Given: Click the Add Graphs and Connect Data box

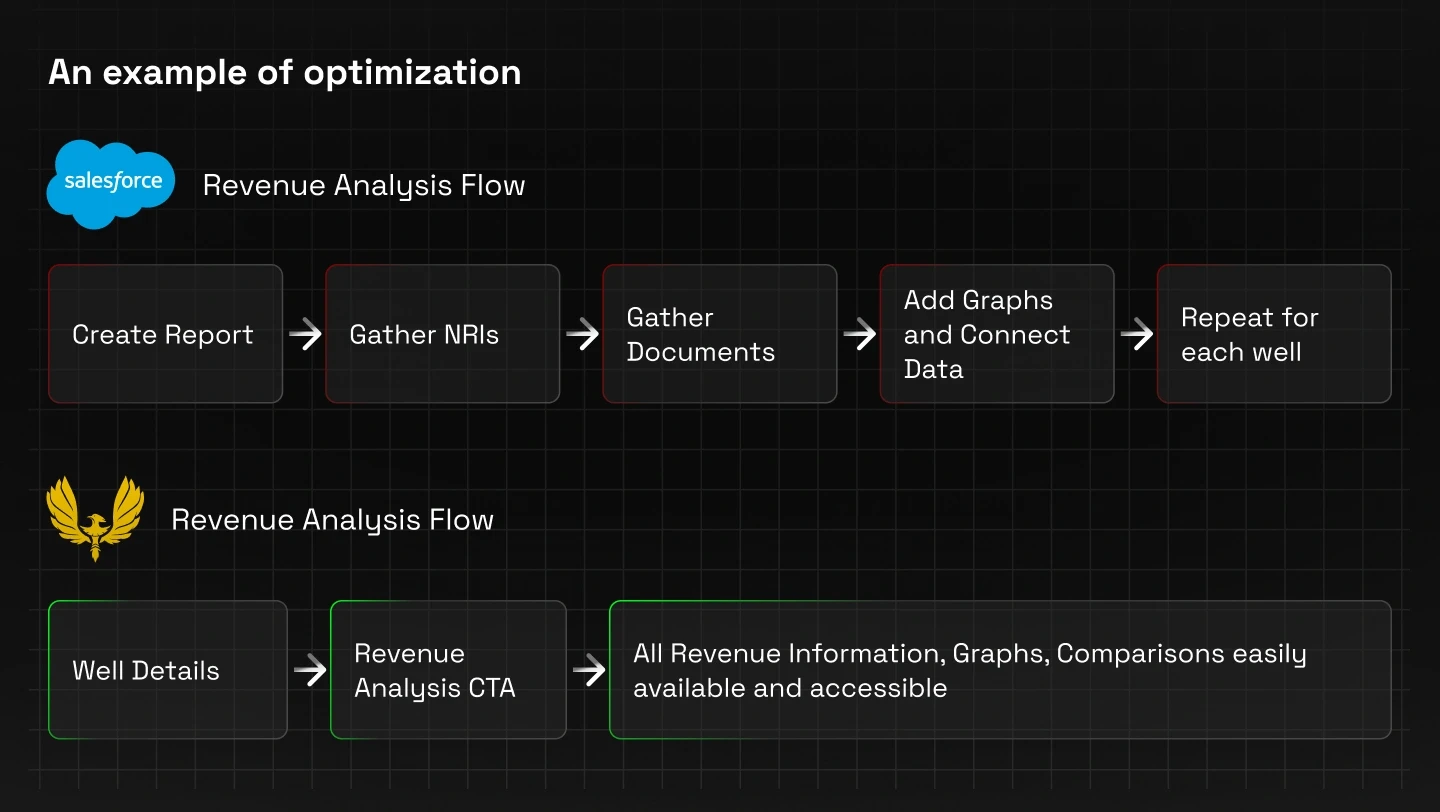Looking at the screenshot, I should pyautogui.click(x=997, y=334).
